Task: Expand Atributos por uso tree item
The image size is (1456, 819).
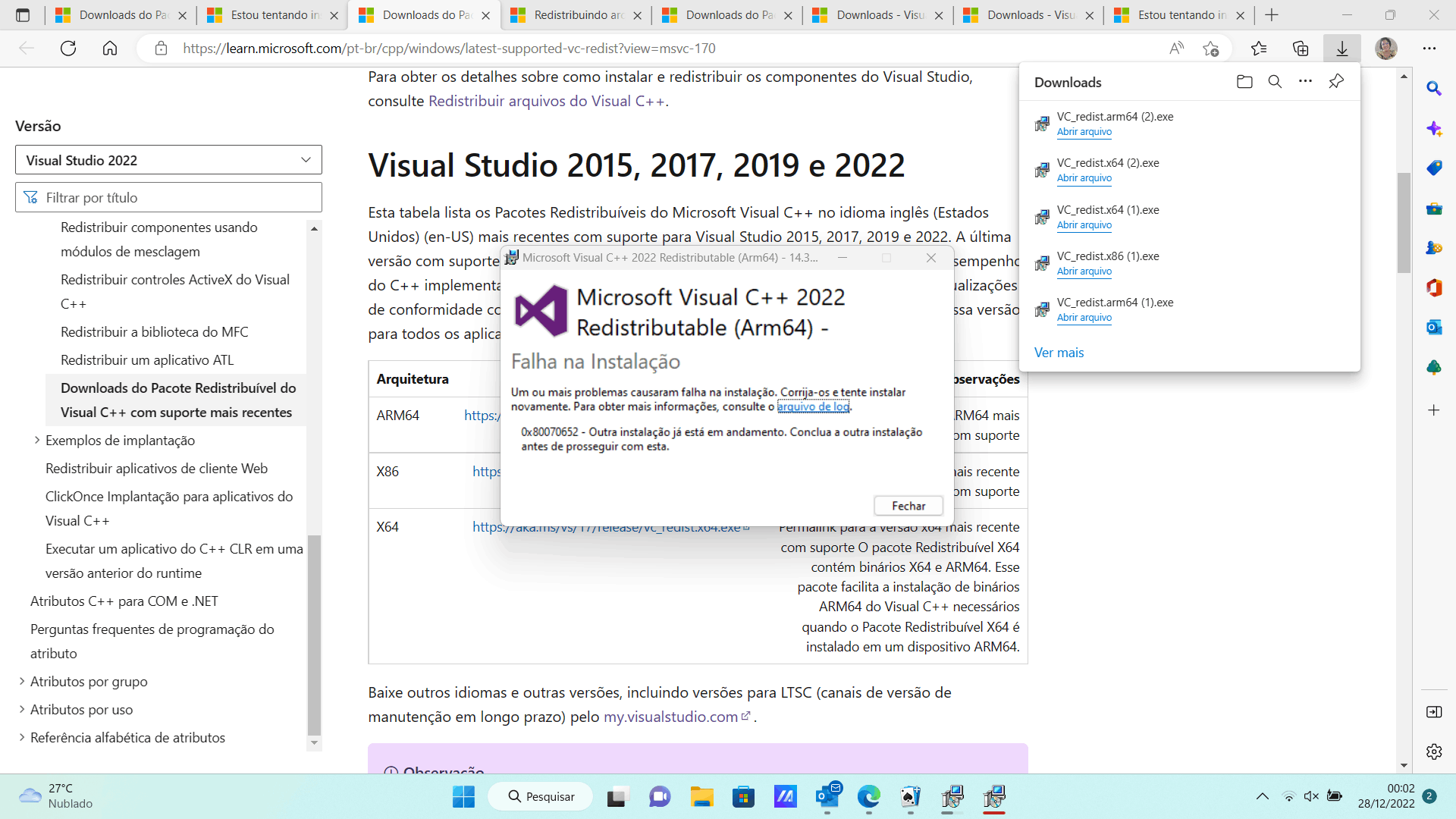Action: click(x=21, y=710)
